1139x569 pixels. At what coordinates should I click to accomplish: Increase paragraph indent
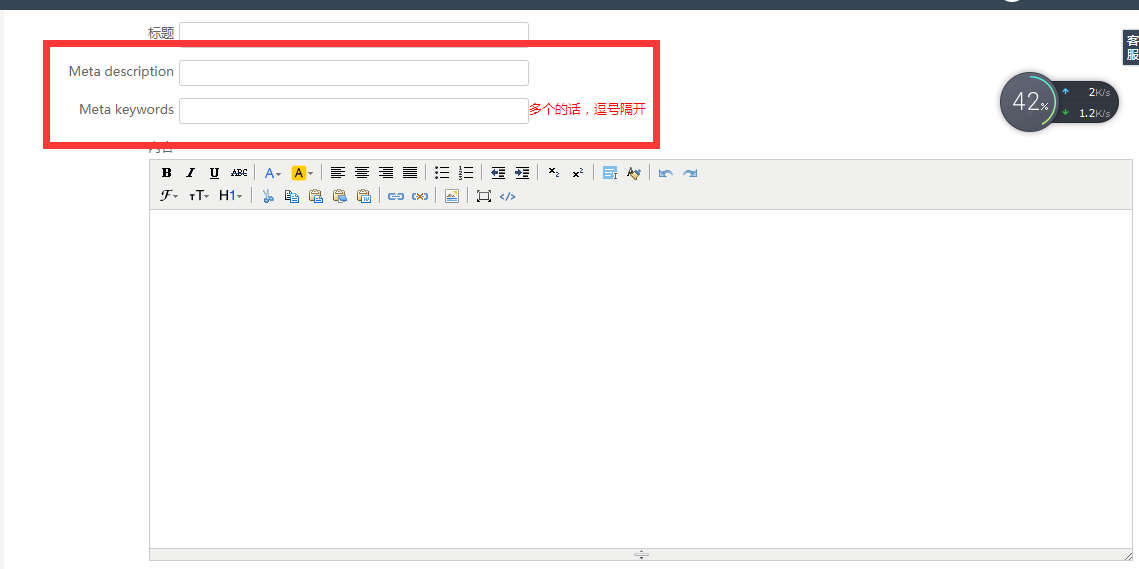coord(522,173)
